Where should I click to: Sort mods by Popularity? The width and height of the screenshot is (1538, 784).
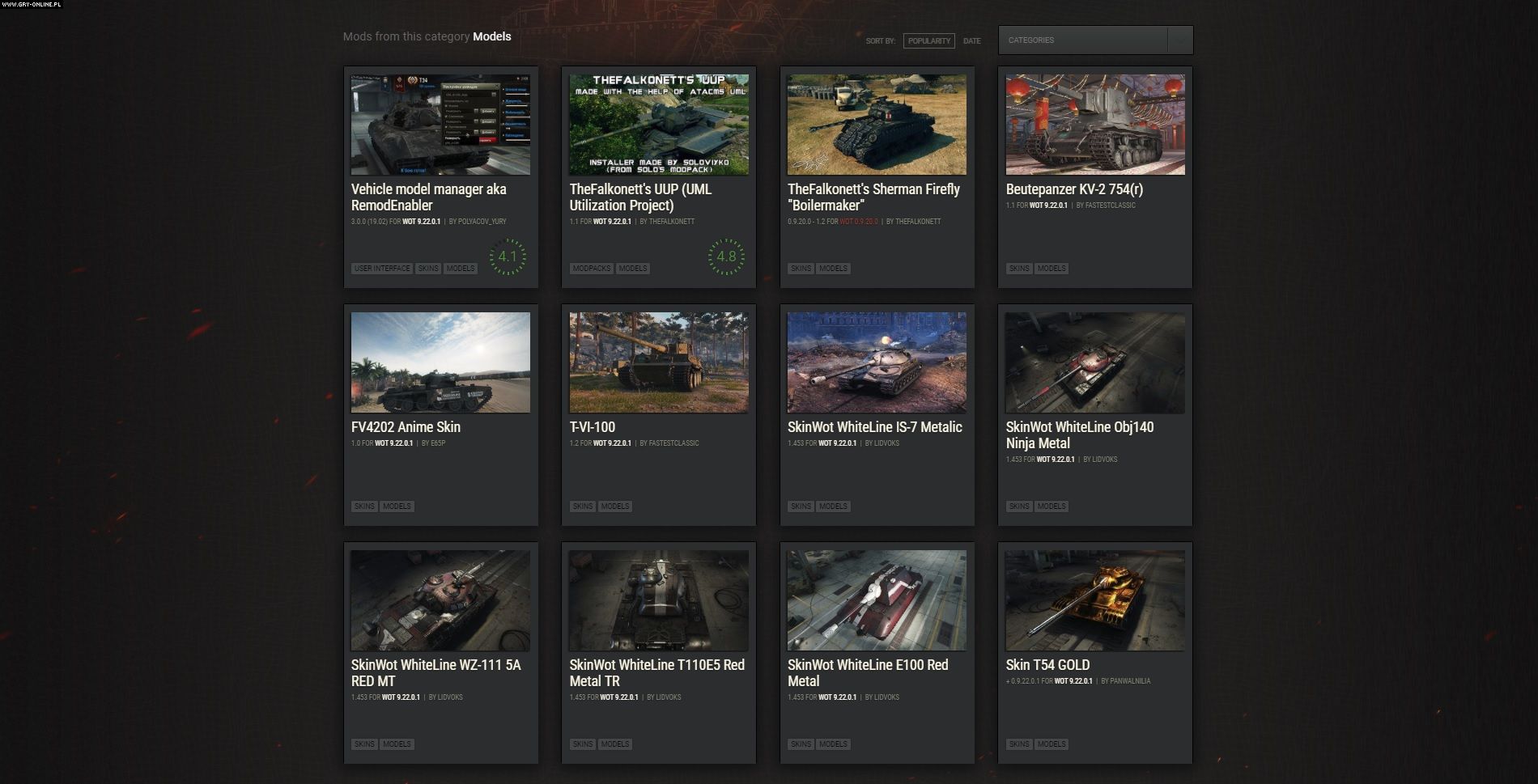pyautogui.click(x=928, y=41)
